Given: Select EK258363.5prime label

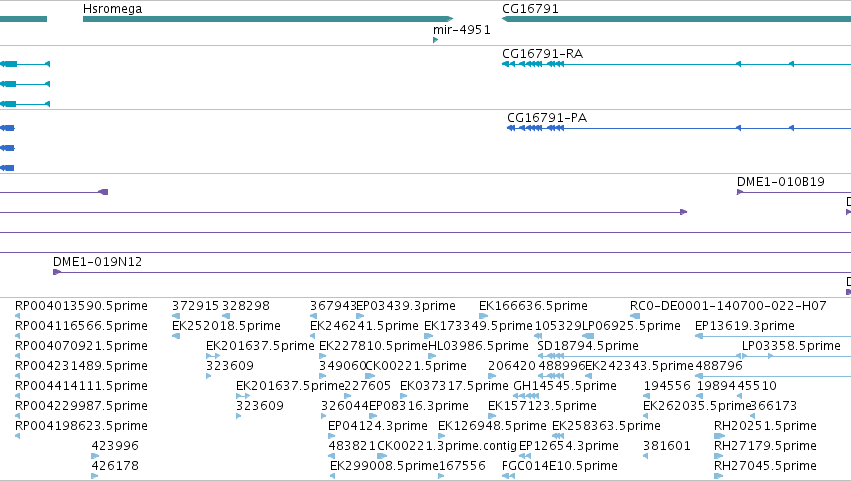Looking at the screenshot, I should (x=606, y=426).
